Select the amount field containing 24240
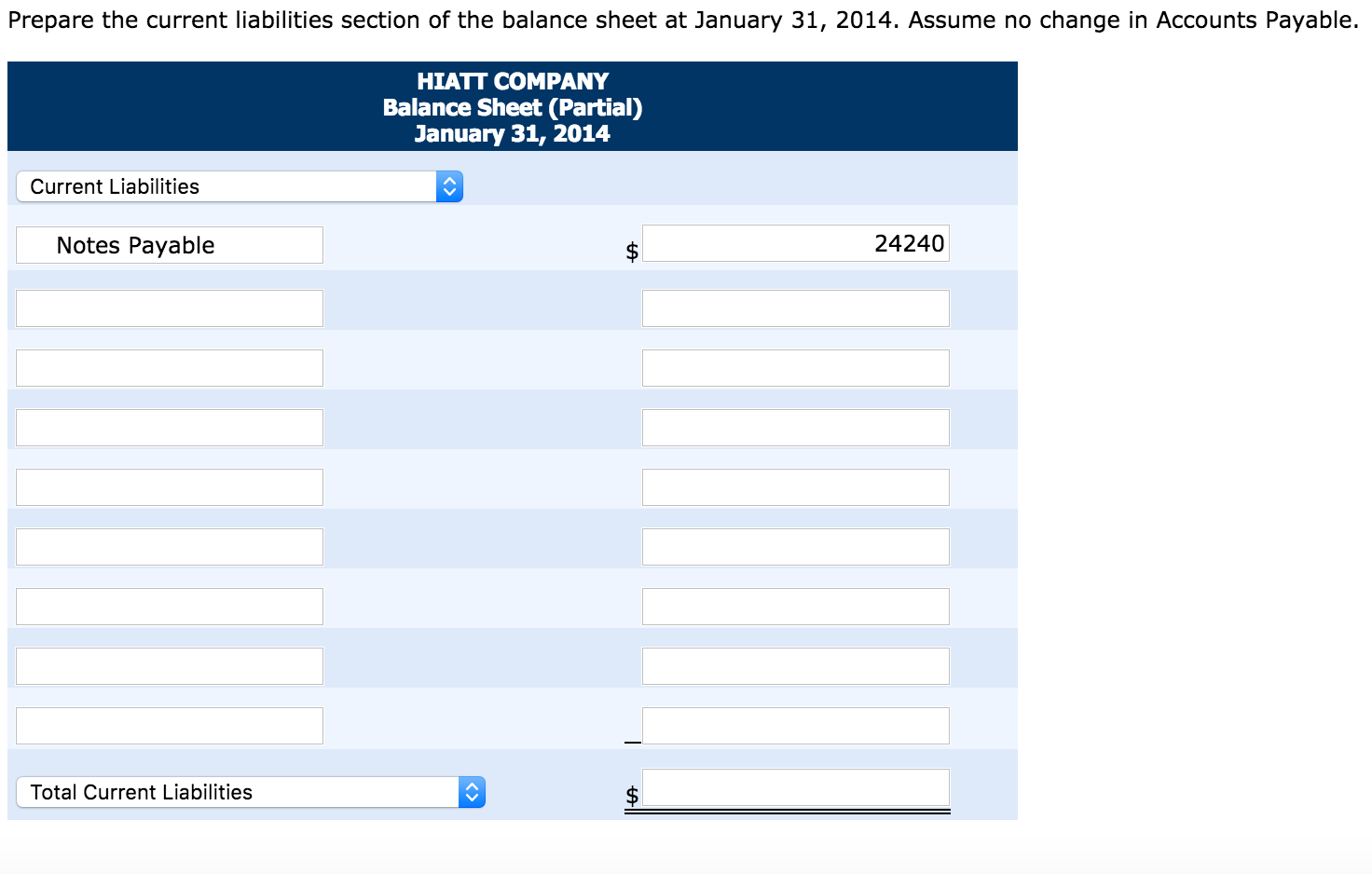The image size is (1372, 874). (795, 243)
